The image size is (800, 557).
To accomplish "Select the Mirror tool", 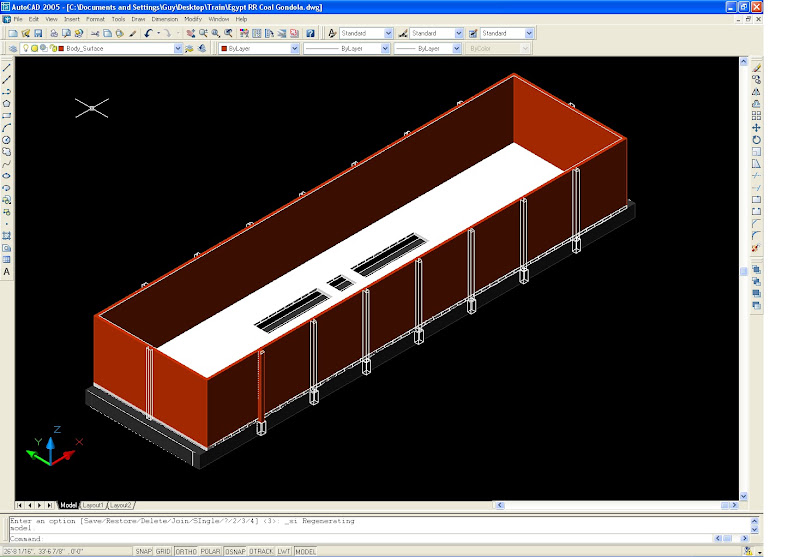I will coord(756,92).
